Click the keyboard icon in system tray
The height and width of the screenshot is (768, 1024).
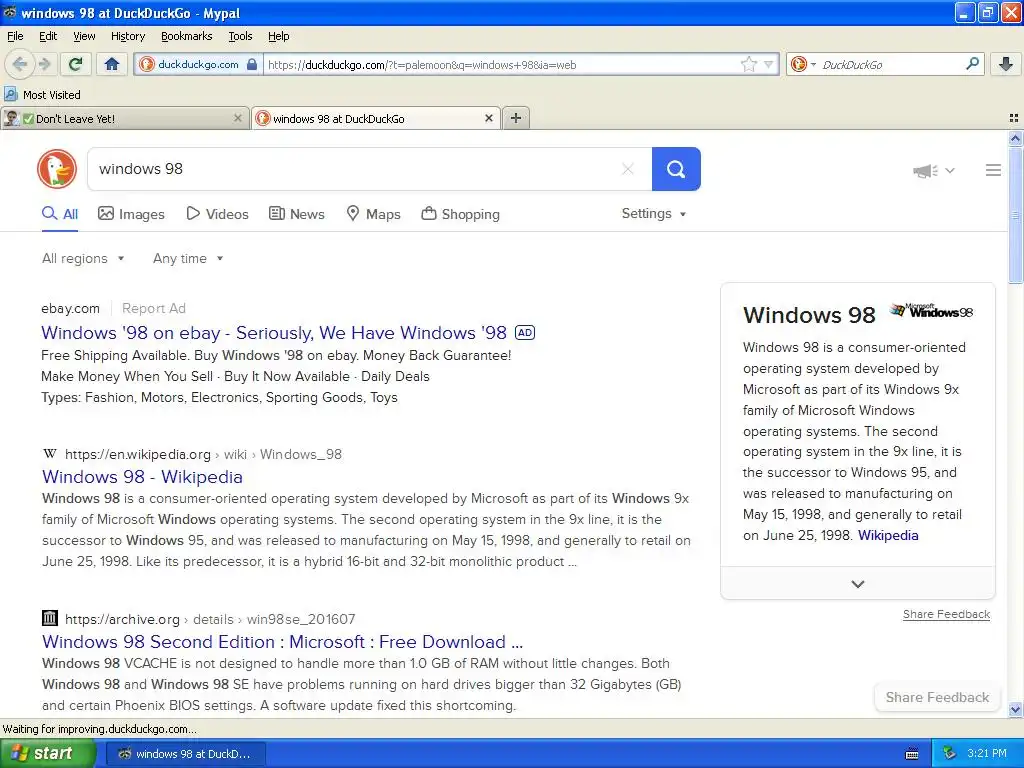click(x=912, y=754)
